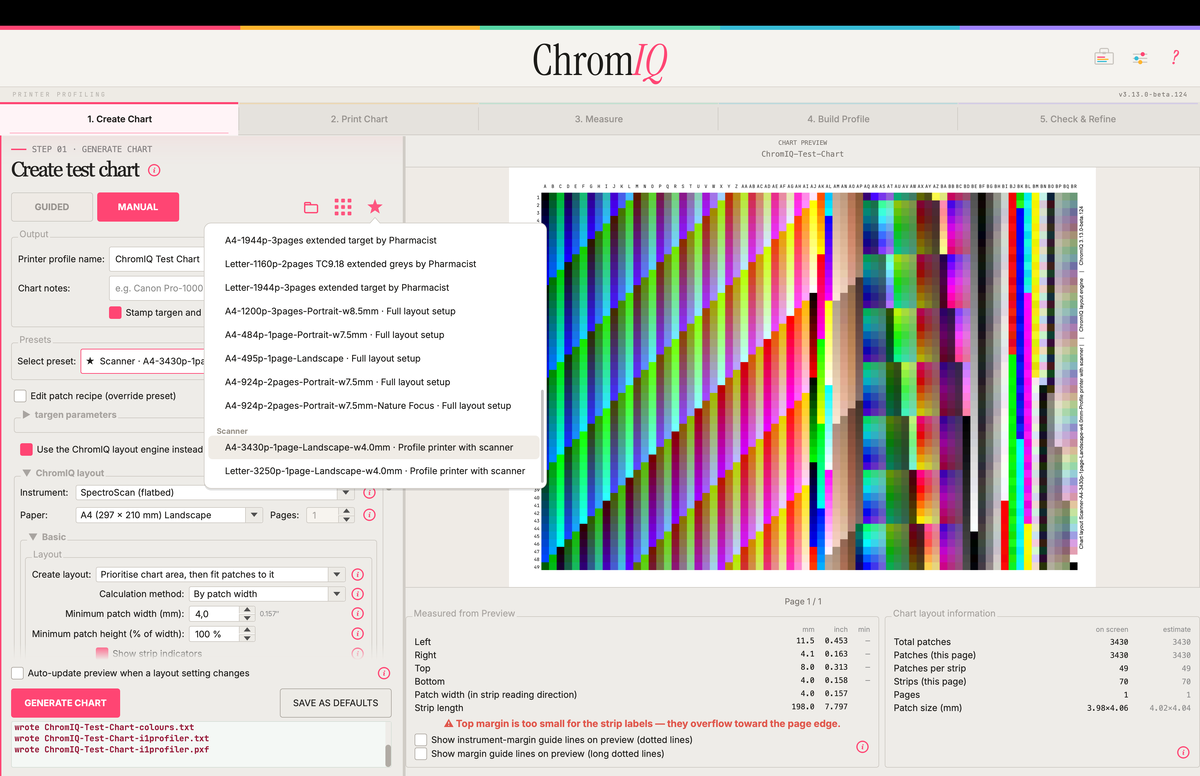Switch to the 3. Measure tab
The width and height of the screenshot is (1200, 776).
coord(598,119)
